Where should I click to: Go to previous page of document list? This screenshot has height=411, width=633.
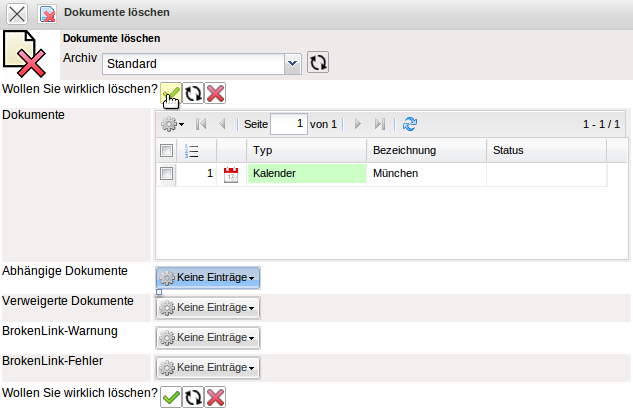222,124
